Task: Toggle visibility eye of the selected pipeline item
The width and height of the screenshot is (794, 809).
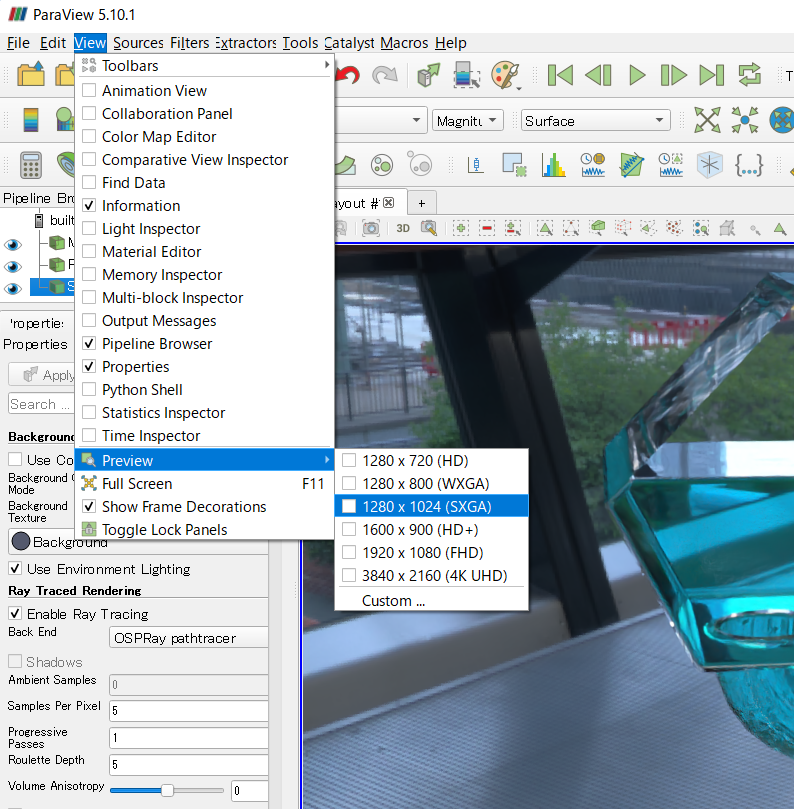Action: 13,288
